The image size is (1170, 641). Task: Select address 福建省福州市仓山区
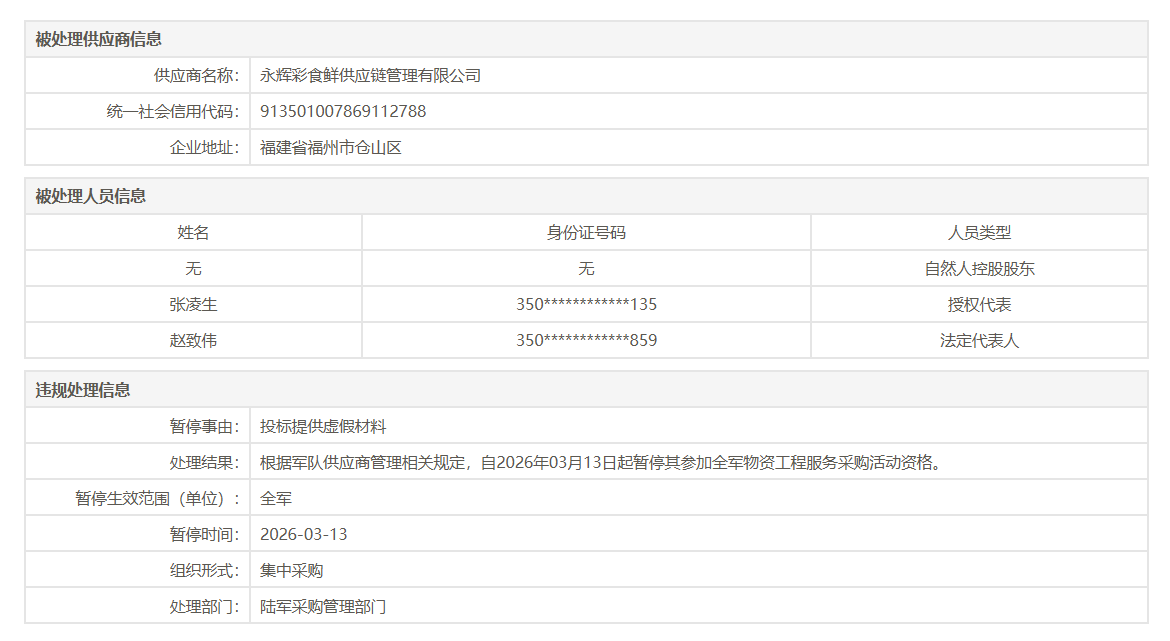(331, 148)
